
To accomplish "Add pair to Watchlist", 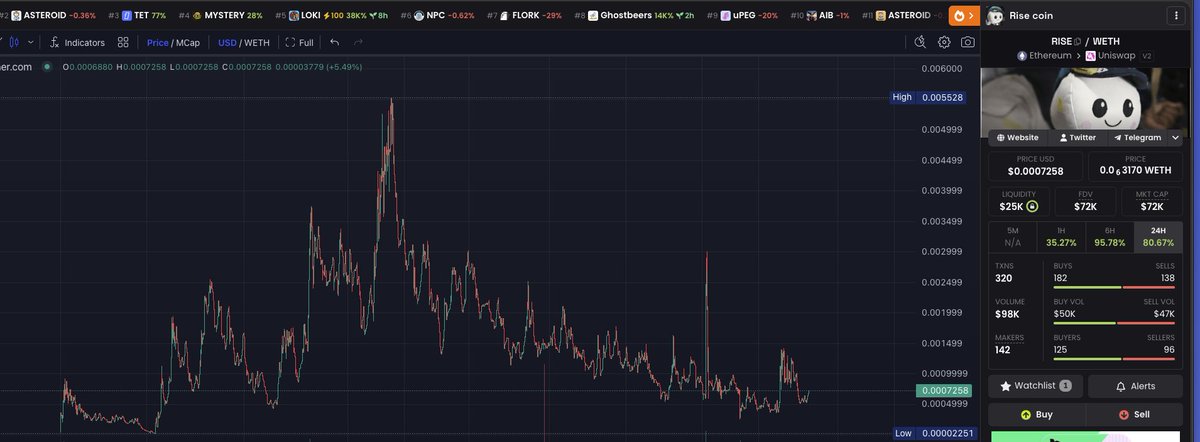I will tap(1035, 386).
